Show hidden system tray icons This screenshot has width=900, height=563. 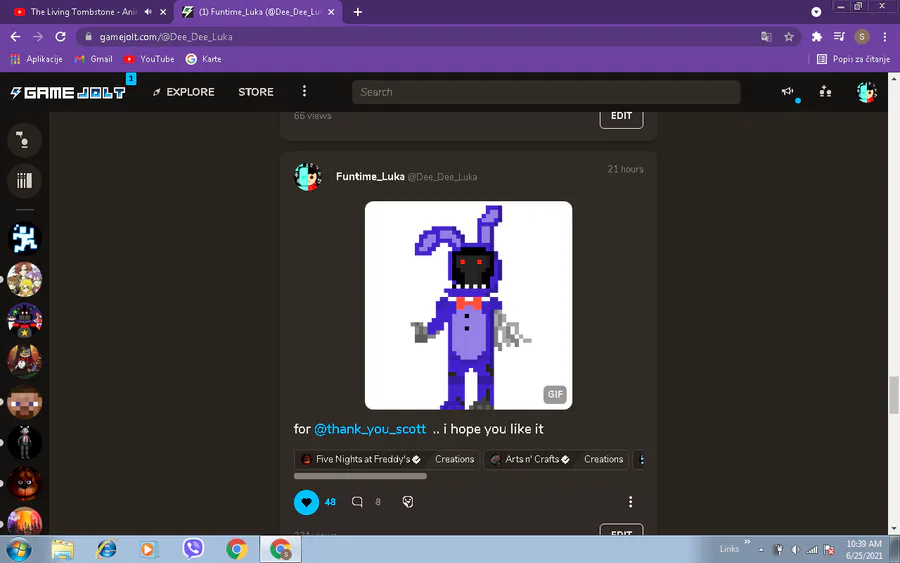761,550
